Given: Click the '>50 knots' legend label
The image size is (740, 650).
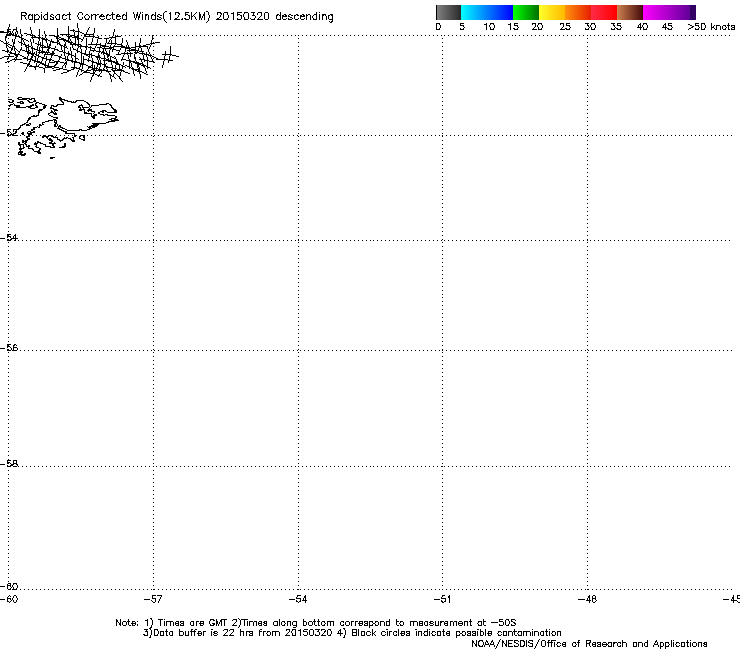Looking at the screenshot, I should [x=711, y=27].
